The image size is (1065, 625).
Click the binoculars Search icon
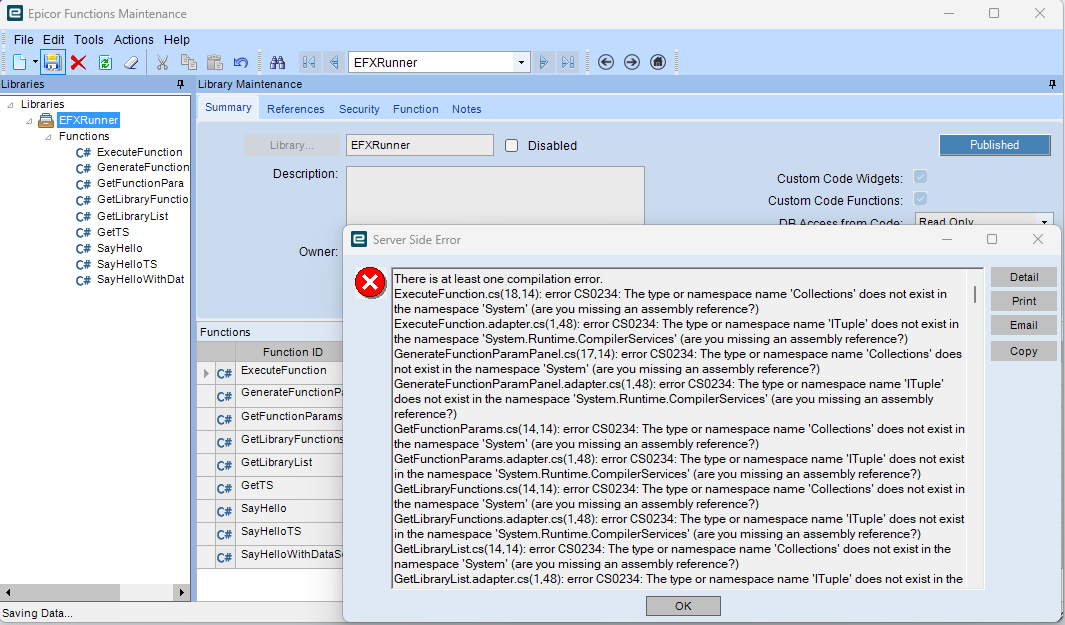pos(277,62)
